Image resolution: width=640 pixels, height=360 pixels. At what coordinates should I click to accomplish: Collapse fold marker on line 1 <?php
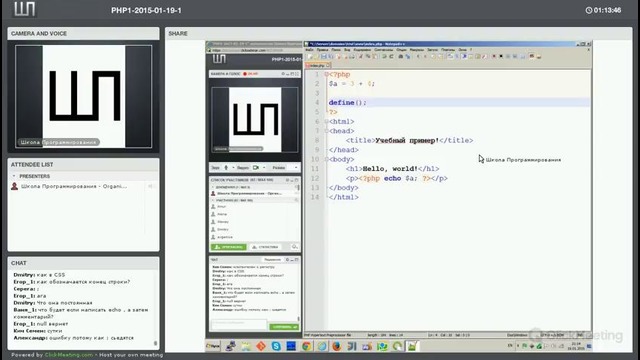click(x=326, y=74)
